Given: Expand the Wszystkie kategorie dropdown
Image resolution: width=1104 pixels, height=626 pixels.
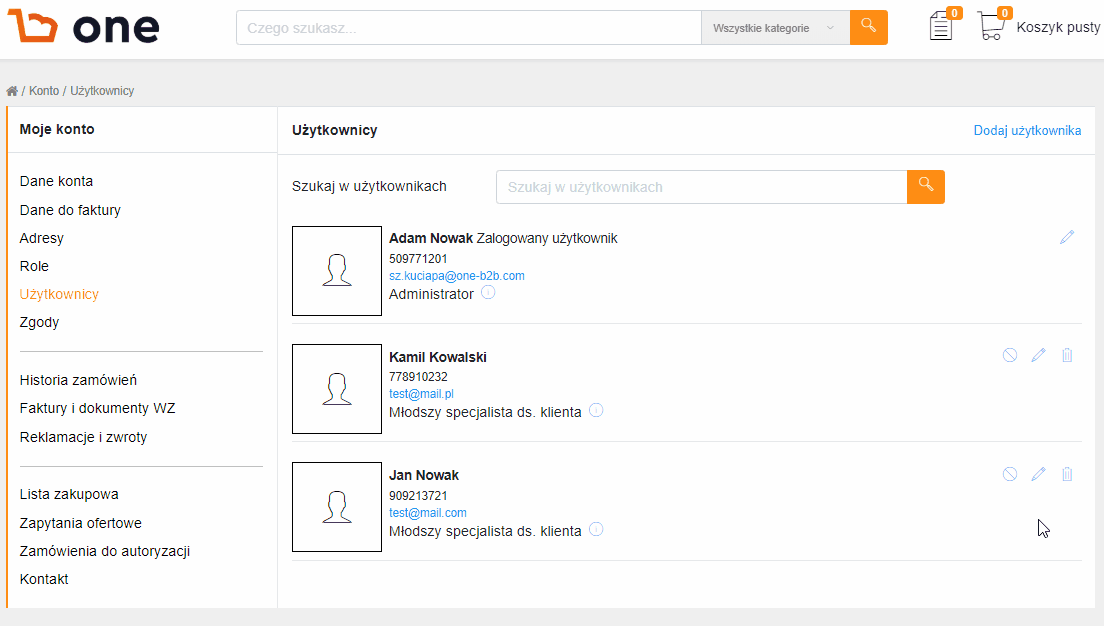Looking at the screenshot, I should 775,27.
